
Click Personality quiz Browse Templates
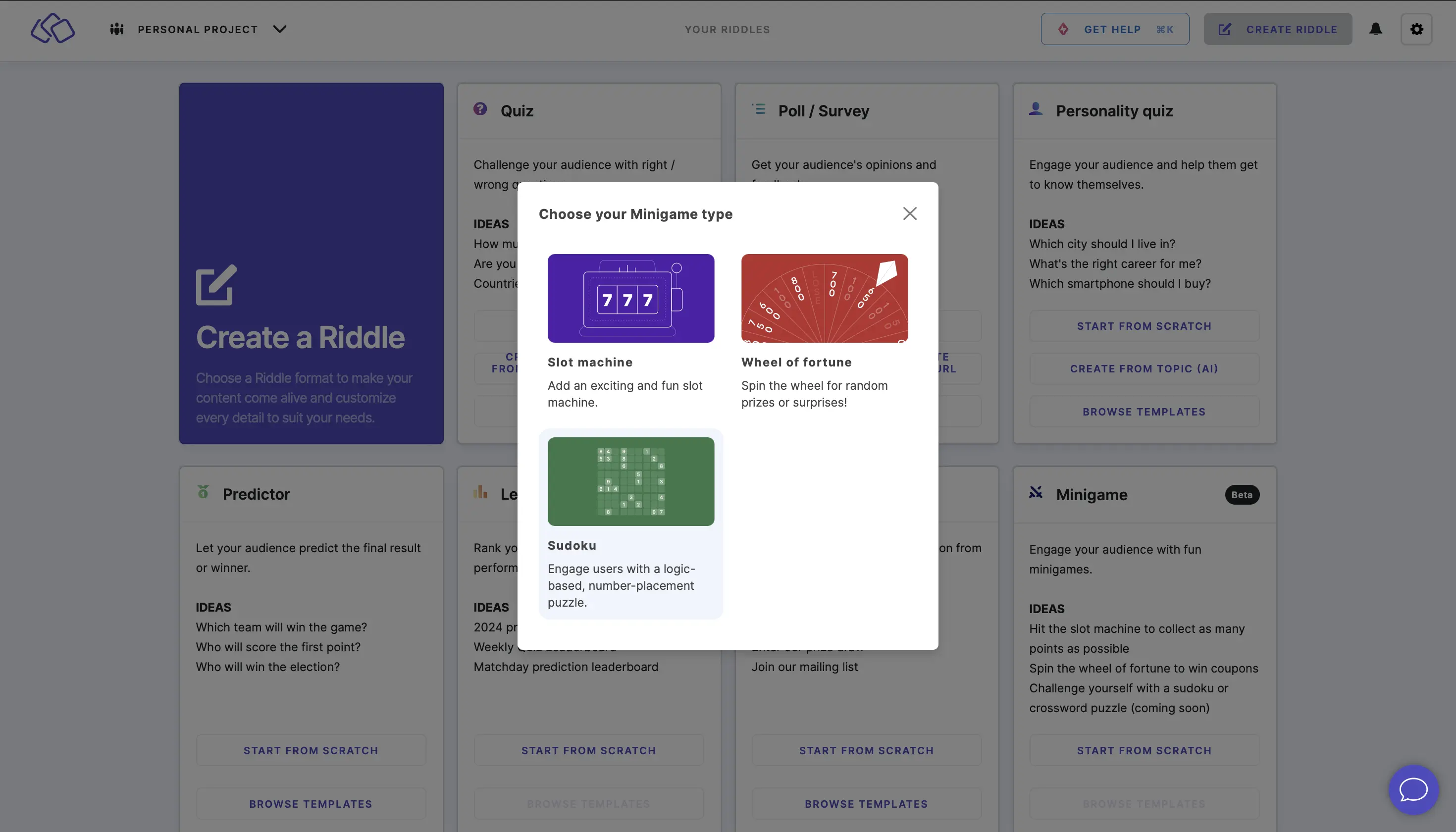(1144, 412)
